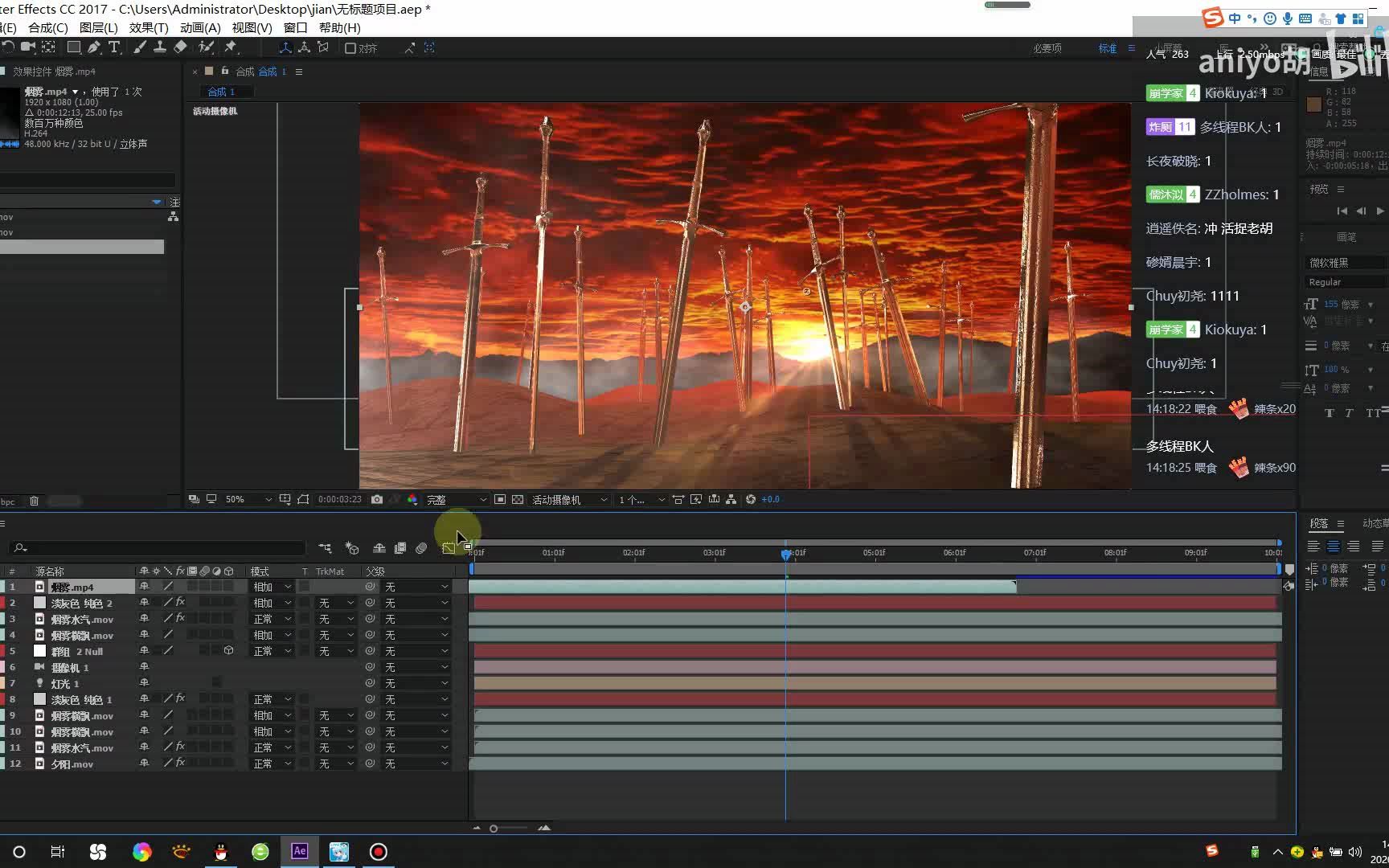Open the 图层(L) menu
The height and width of the screenshot is (868, 1389).
tap(99, 27)
